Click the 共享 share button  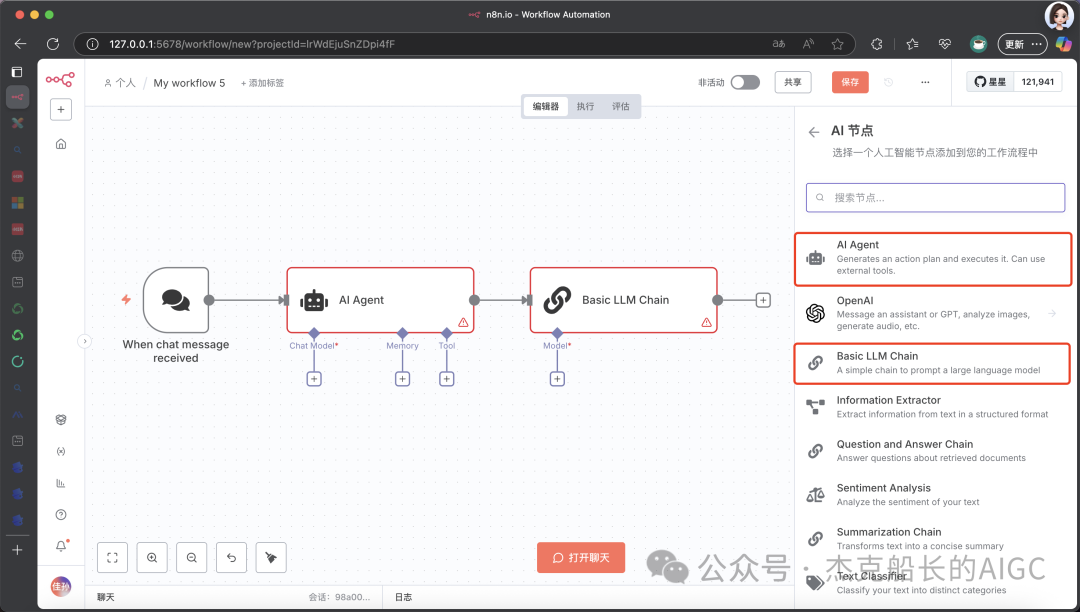(x=793, y=82)
